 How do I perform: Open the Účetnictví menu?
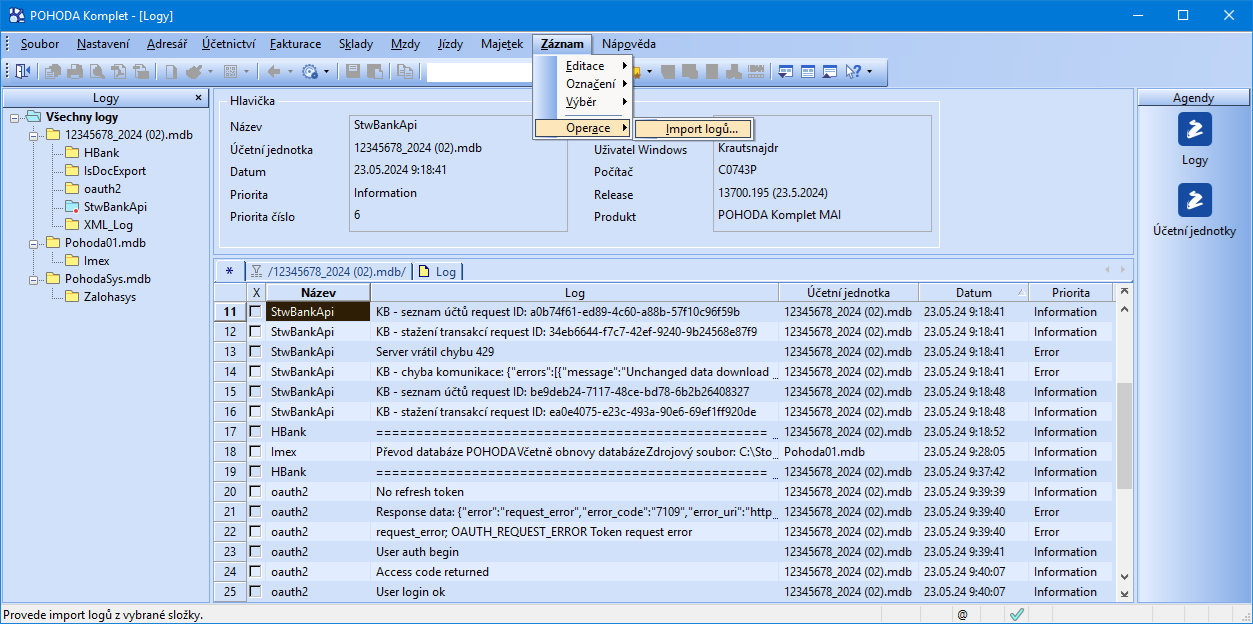point(228,44)
